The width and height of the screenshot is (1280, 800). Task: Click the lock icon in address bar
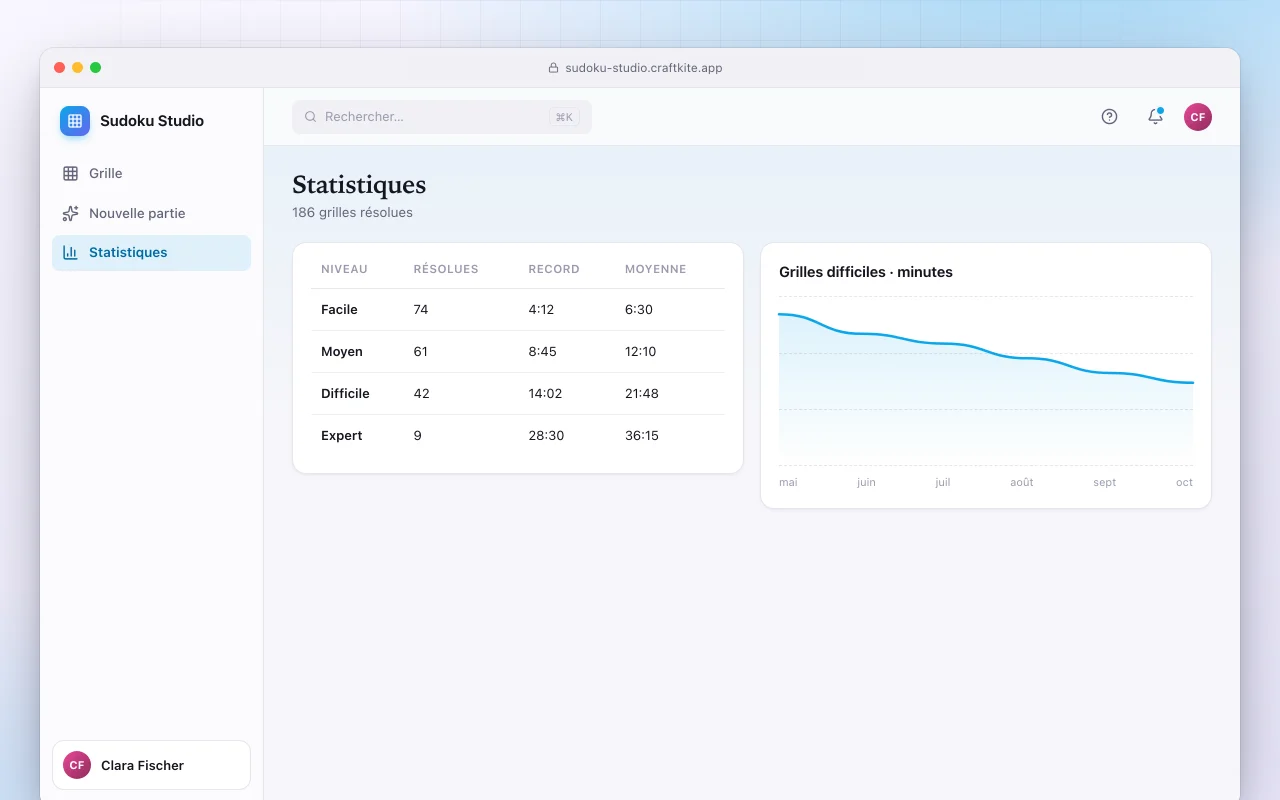tap(553, 68)
